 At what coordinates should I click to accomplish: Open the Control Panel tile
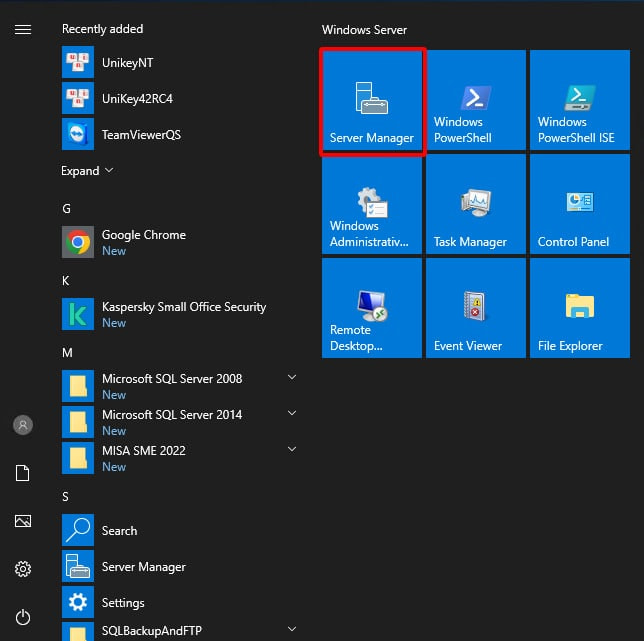point(580,204)
